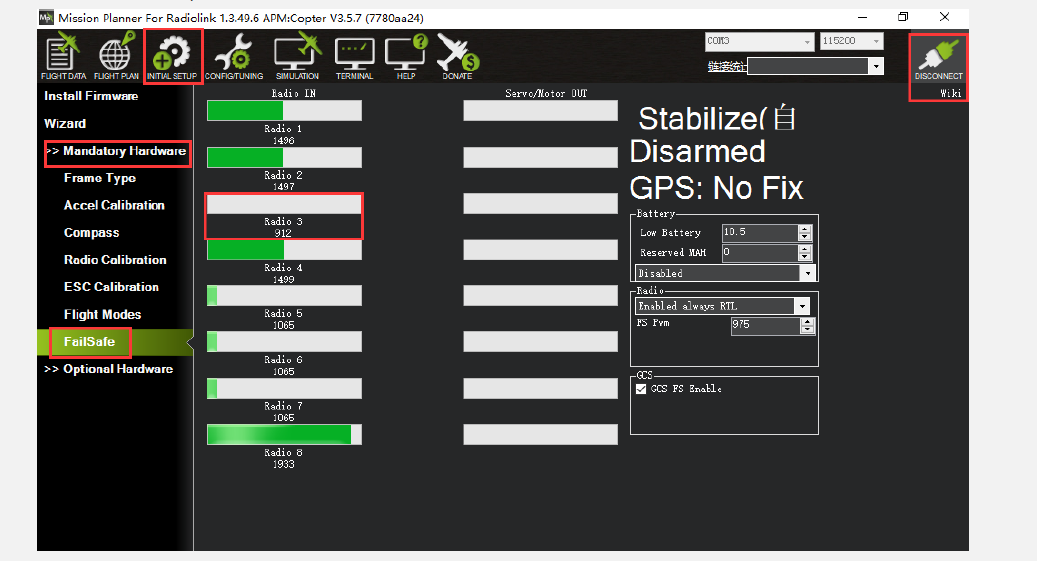
Task: Click the Wiki link
Action: [x=950, y=93]
